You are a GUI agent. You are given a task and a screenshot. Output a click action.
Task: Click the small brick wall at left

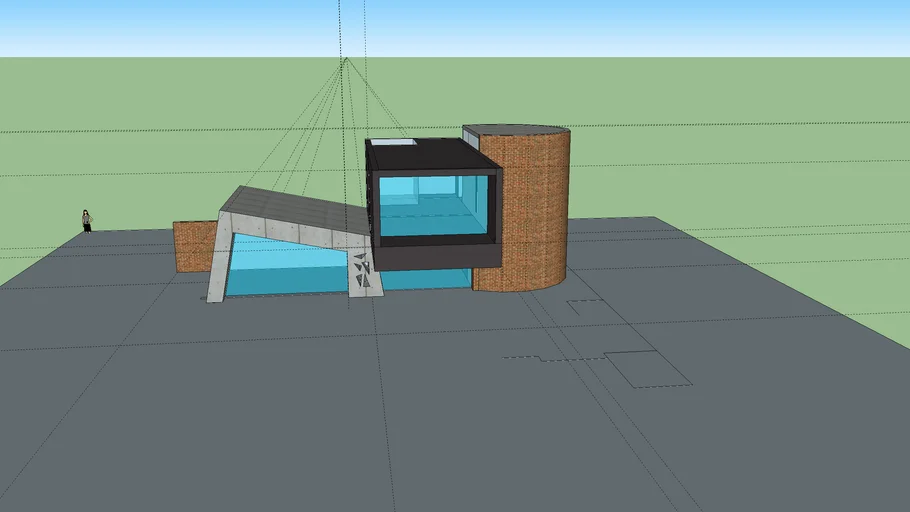click(x=193, y=246)
